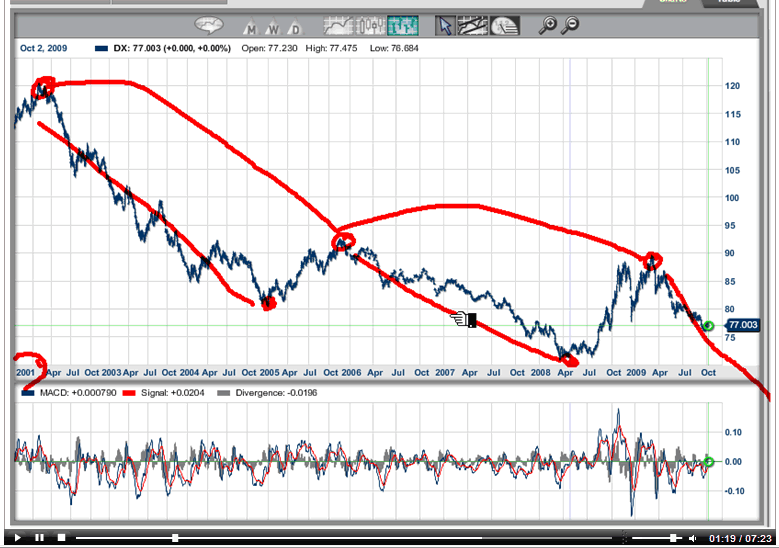The height and width of the screenshot is (548, 779).
Task: Stop the video with the square button
Action: 61,538
